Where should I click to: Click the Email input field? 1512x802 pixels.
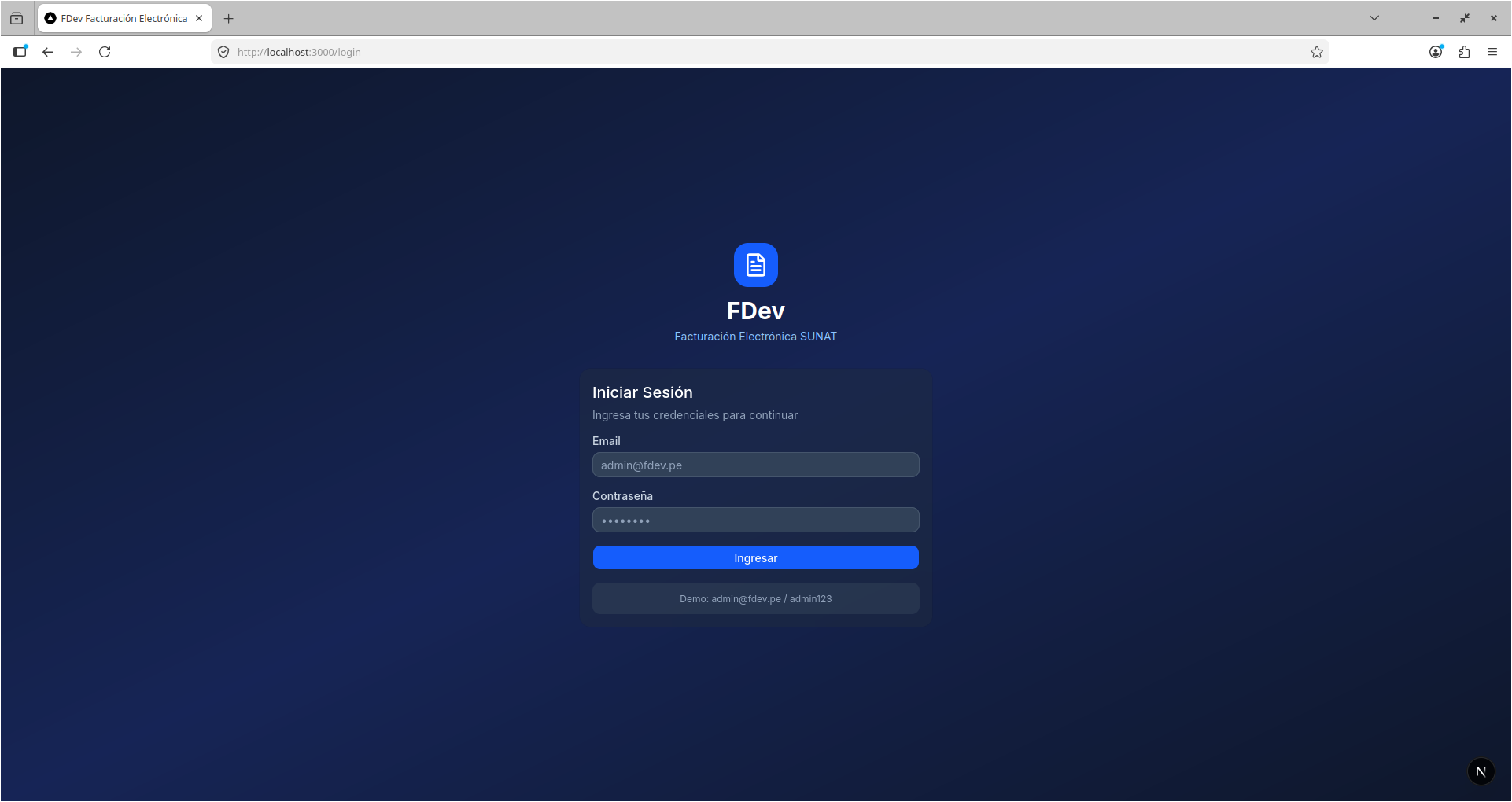(755, 465)
